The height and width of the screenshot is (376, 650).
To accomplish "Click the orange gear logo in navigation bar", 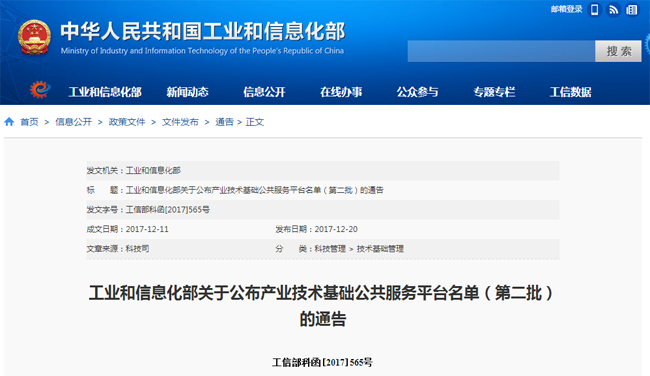I will (x=40, y=90).
